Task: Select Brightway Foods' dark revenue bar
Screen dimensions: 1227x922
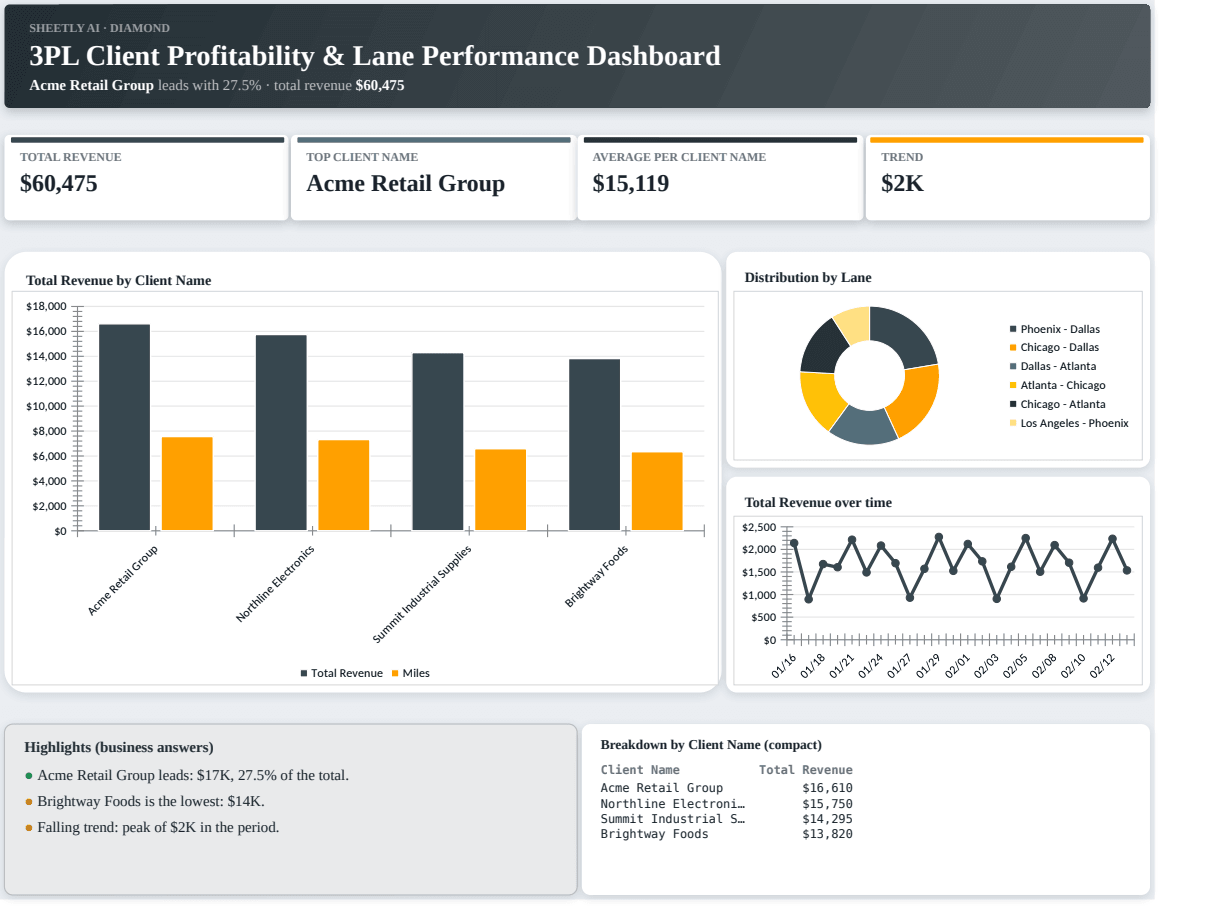Action: [x=594, y=444]
